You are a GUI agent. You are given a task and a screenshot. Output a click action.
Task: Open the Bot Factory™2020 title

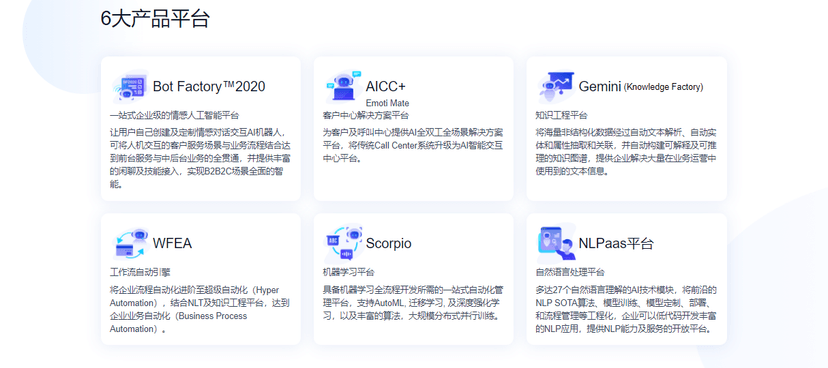pos(209,86)
